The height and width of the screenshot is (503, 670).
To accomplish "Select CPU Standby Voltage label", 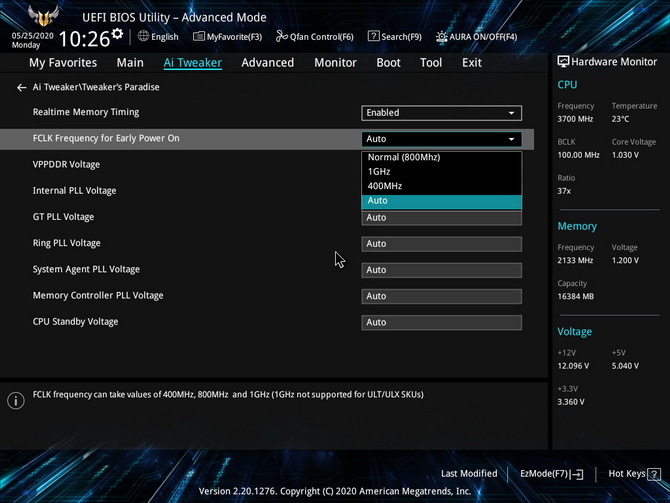I will click(75, 322).
